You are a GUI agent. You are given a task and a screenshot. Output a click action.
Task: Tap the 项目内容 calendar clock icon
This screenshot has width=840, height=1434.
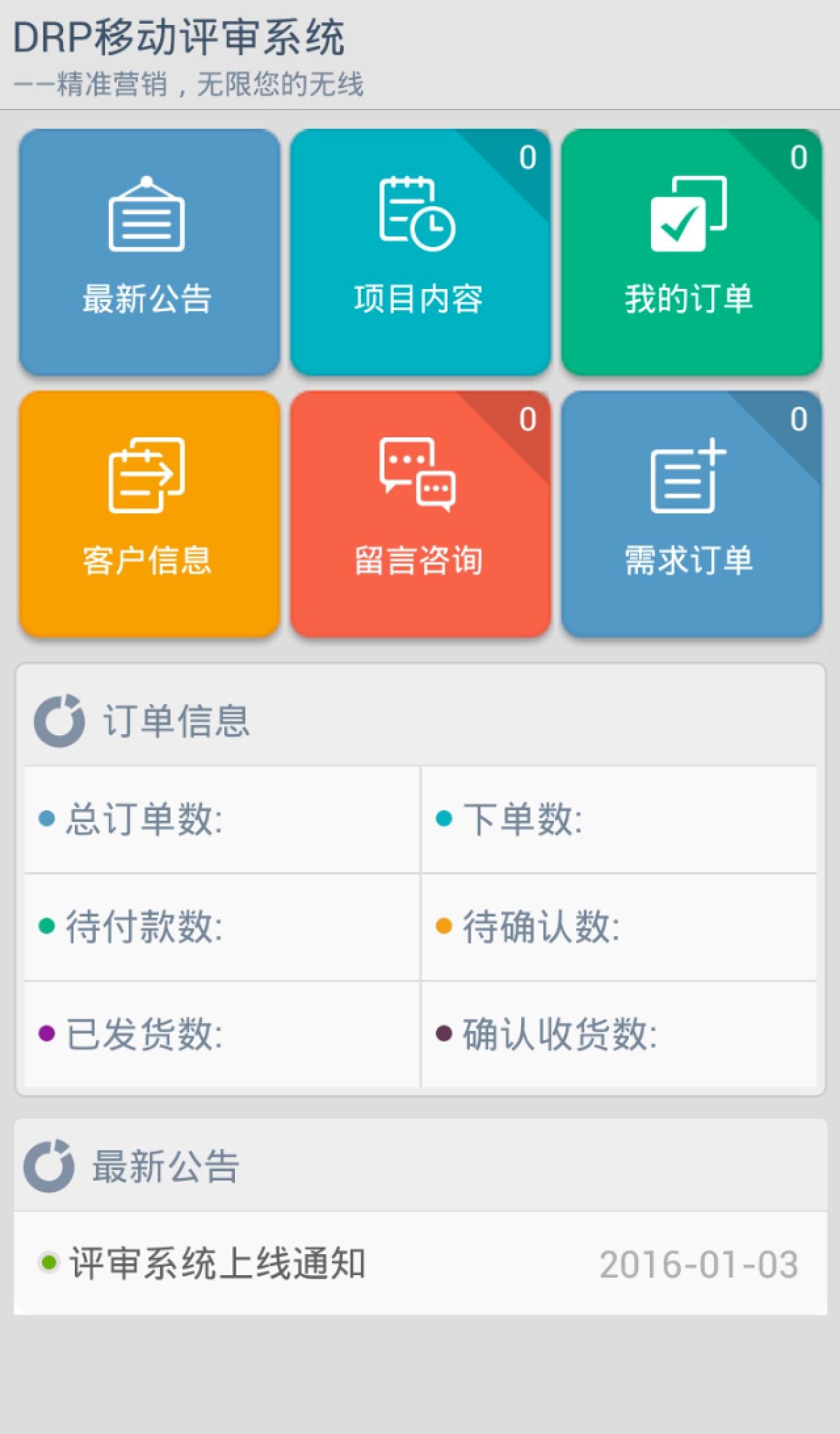coord(417,213)
